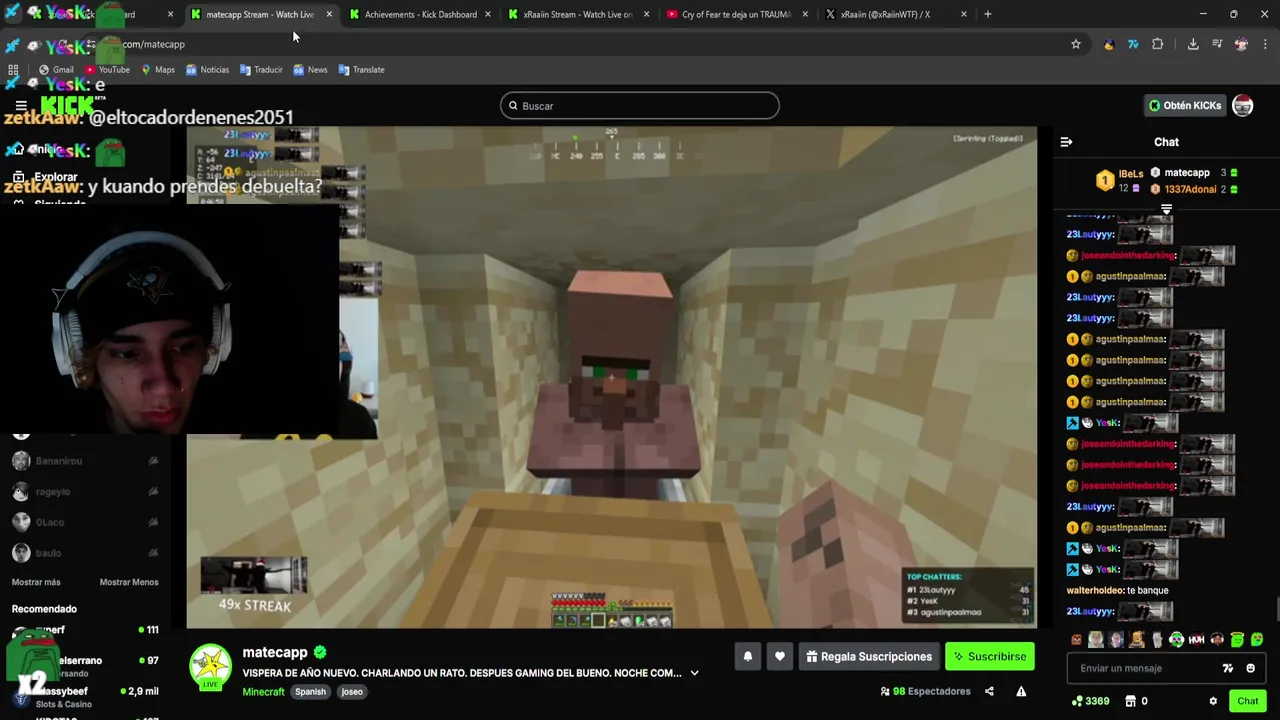Report stream with warning icon

tap(1021, 691)
